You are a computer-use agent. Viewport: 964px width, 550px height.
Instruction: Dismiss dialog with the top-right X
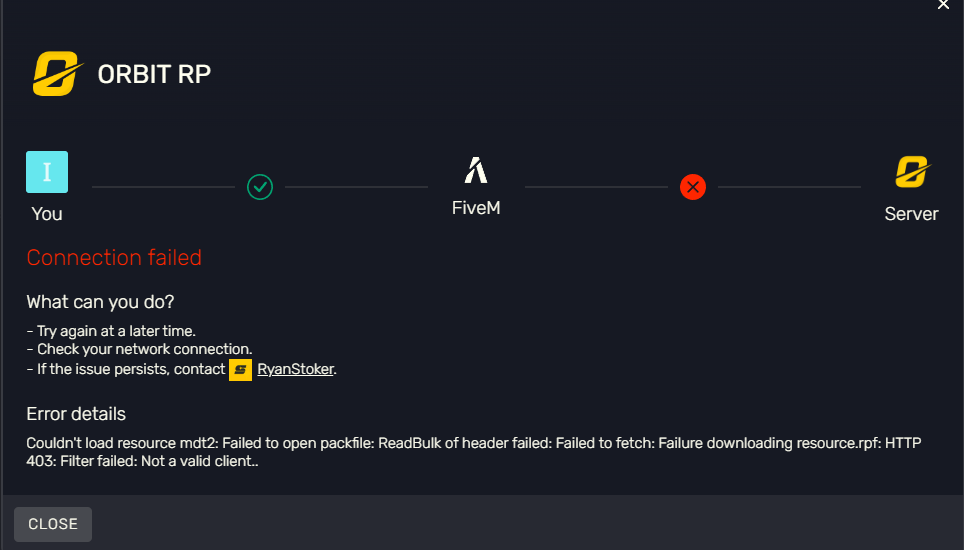[943, 6]
